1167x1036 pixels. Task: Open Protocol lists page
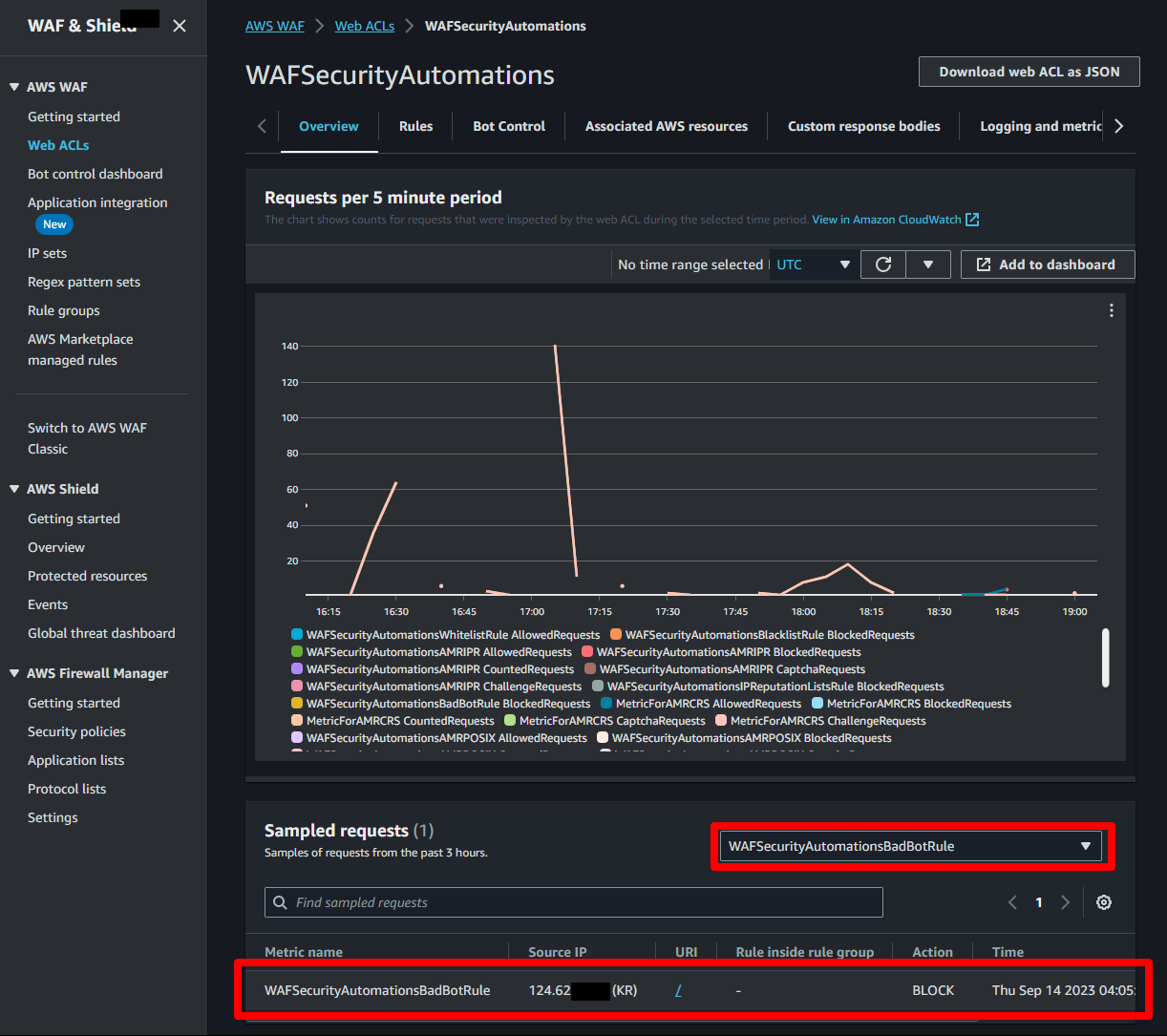tap(67, 789)
